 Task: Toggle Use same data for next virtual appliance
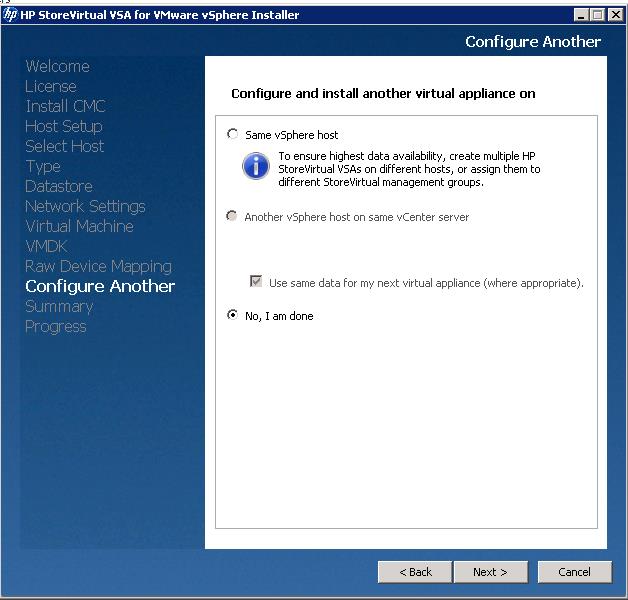click(256, 281)
